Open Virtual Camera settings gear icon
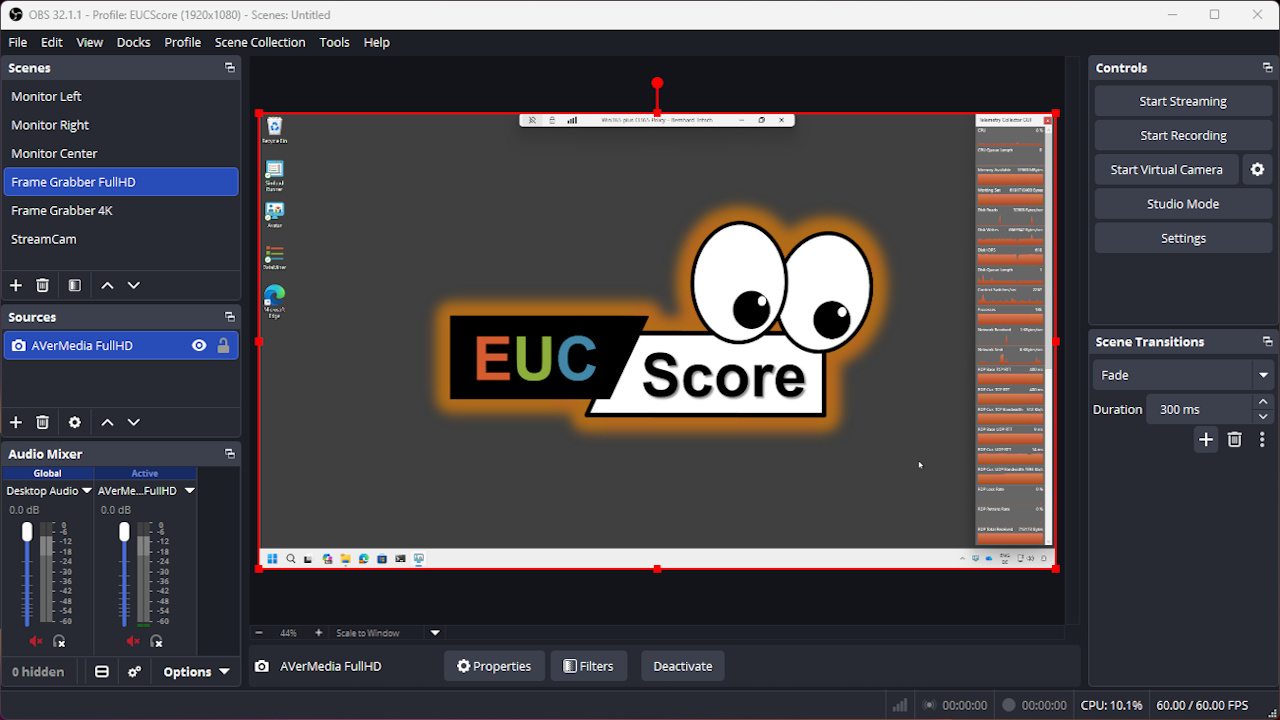Screen dimensions: 1280x720 [x=1258, y=170]
